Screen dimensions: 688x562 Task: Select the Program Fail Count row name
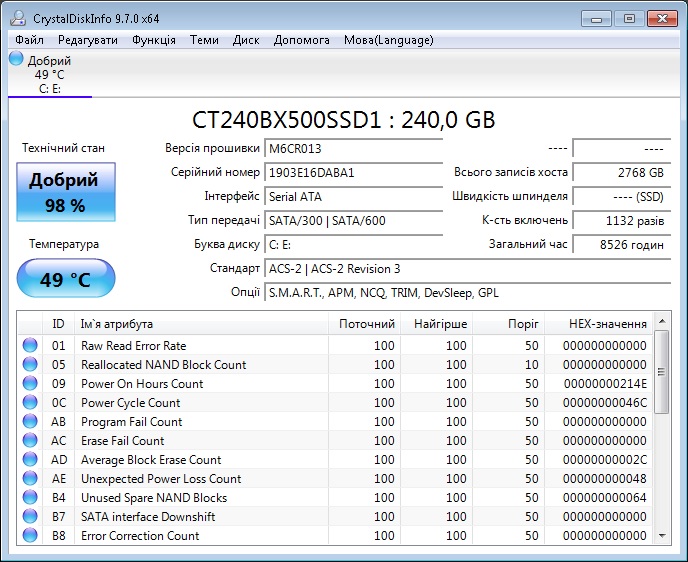pos(132,422)
